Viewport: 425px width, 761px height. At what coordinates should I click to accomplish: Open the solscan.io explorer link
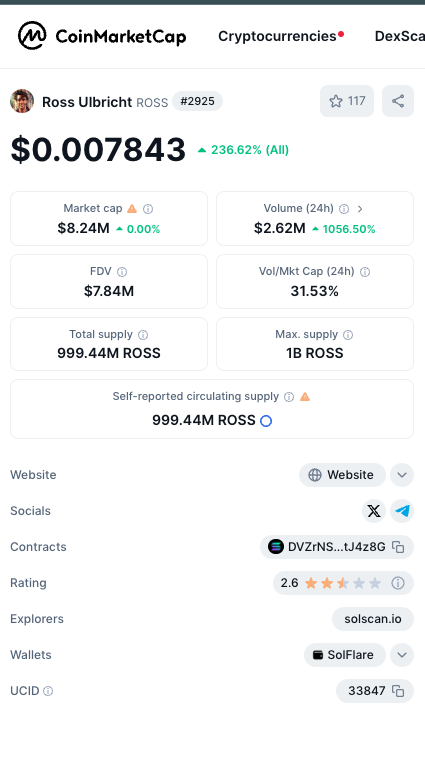(373, 619)
